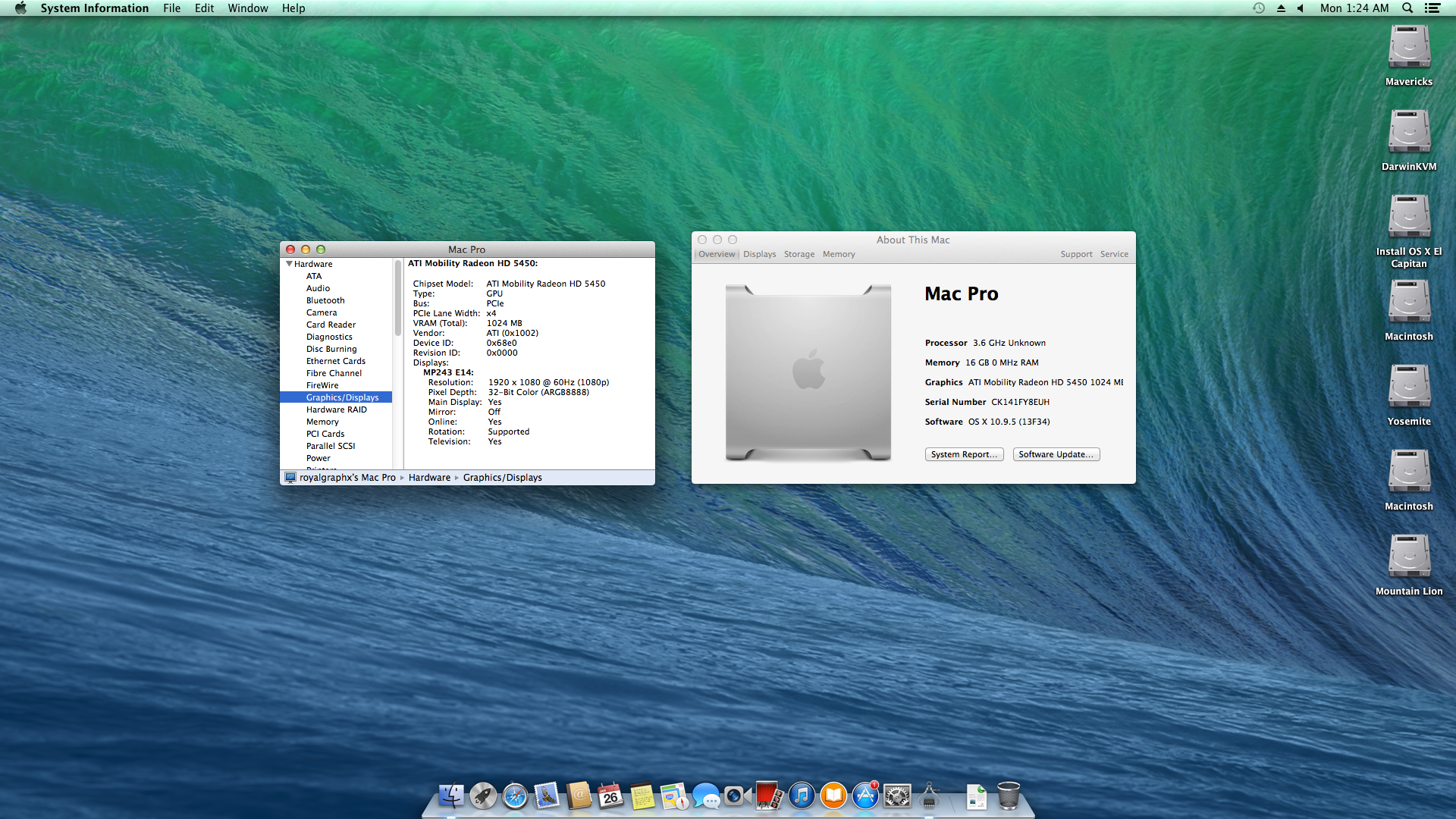Screen dimensions: 1456x819
Task: Click the Time Machine menu bar icon
Action: 1258,8
